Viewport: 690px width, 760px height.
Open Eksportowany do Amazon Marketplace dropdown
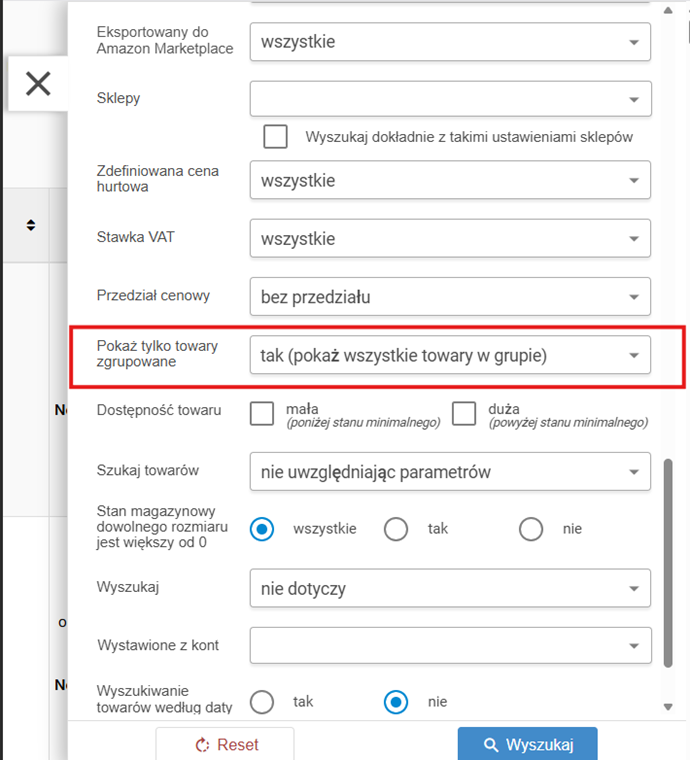coord(450,42)
